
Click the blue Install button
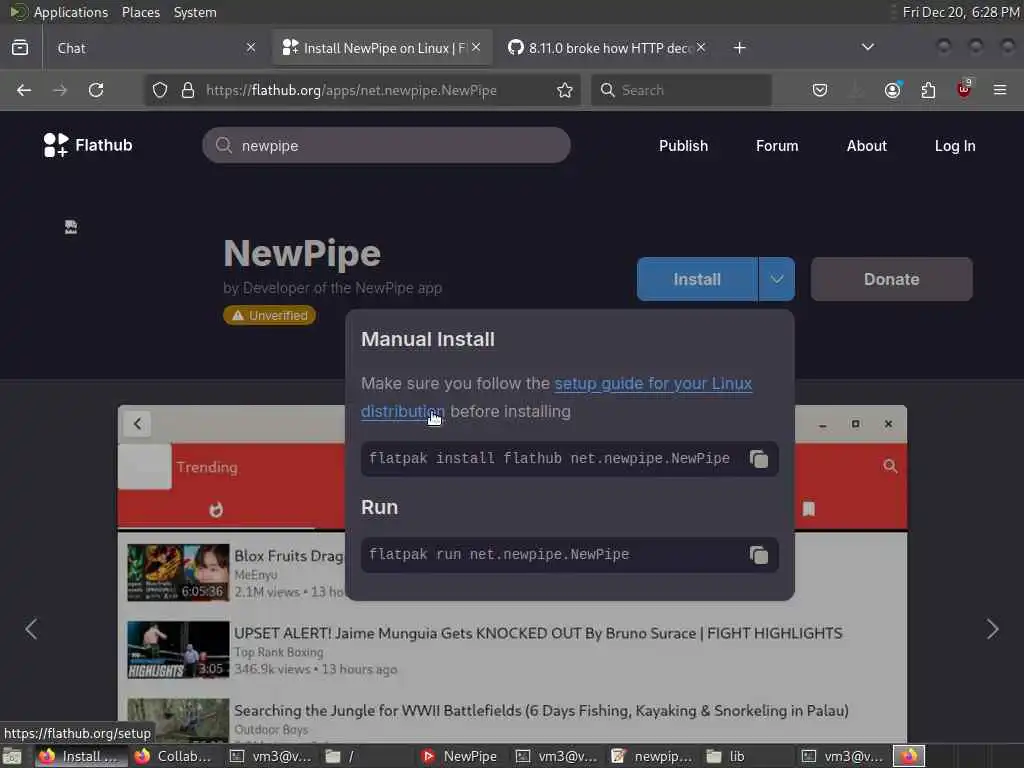697,280
